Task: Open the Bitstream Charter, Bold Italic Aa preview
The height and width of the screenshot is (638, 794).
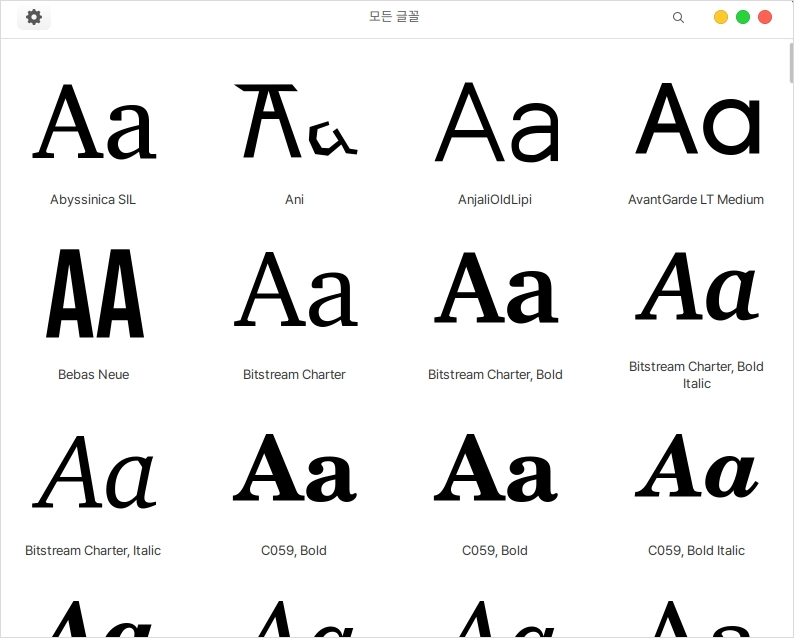Action: tap(697, 287)
